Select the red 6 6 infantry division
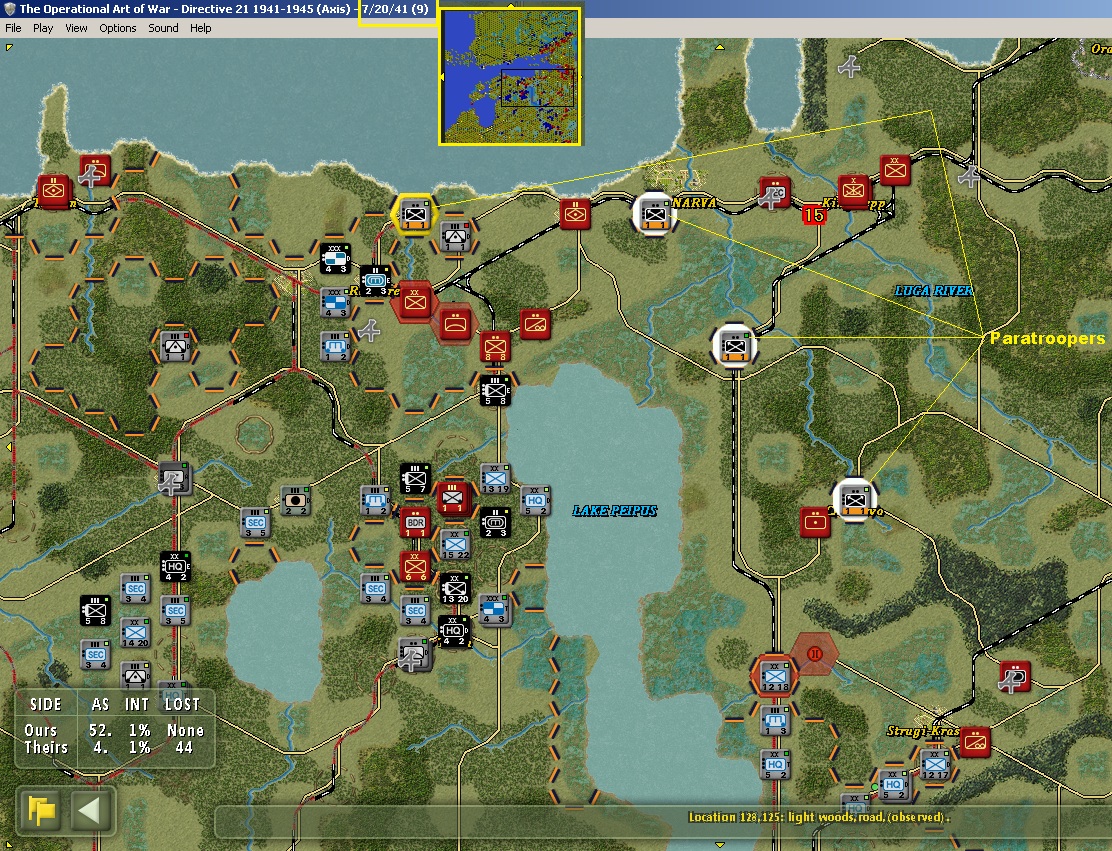Image resolution: width=1112 pixels, height=851 pixels. point(415,567)
